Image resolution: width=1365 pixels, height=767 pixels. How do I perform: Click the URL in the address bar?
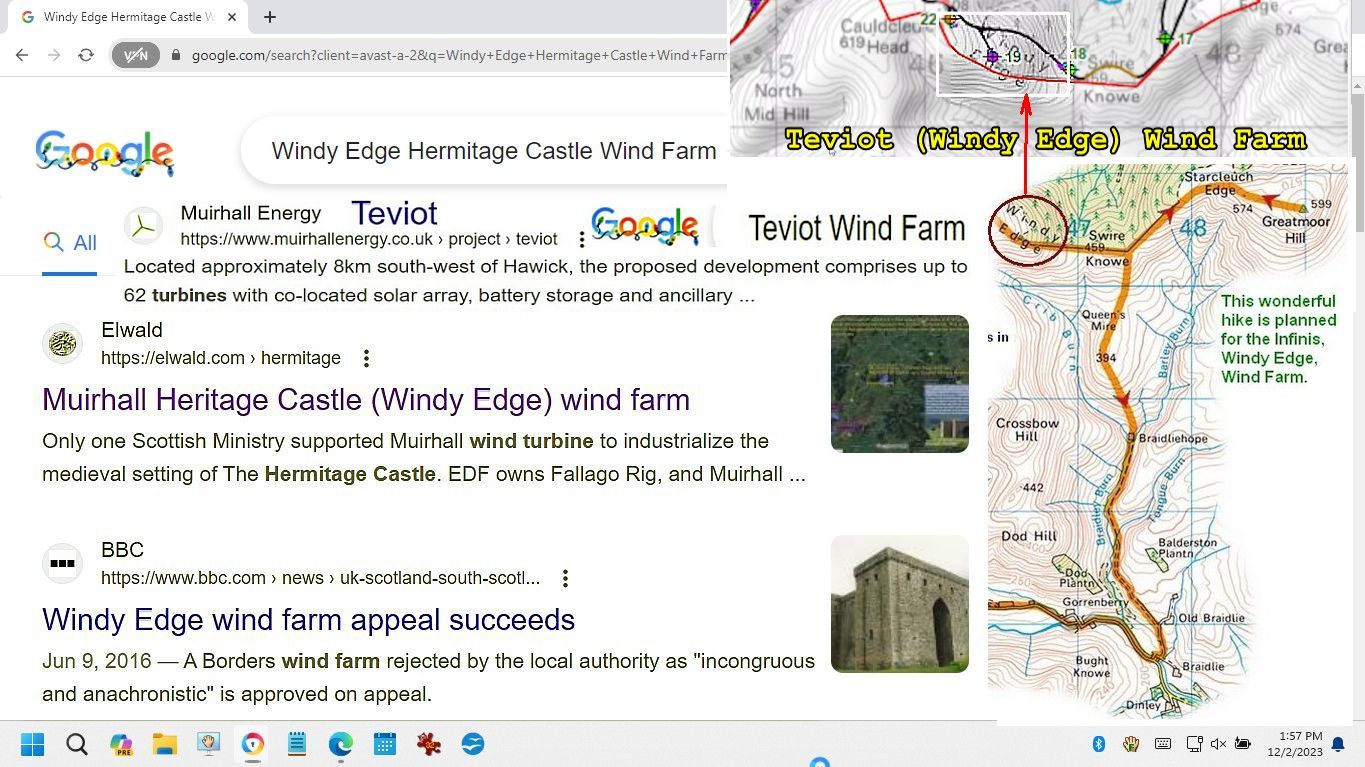tap(459, 55)
